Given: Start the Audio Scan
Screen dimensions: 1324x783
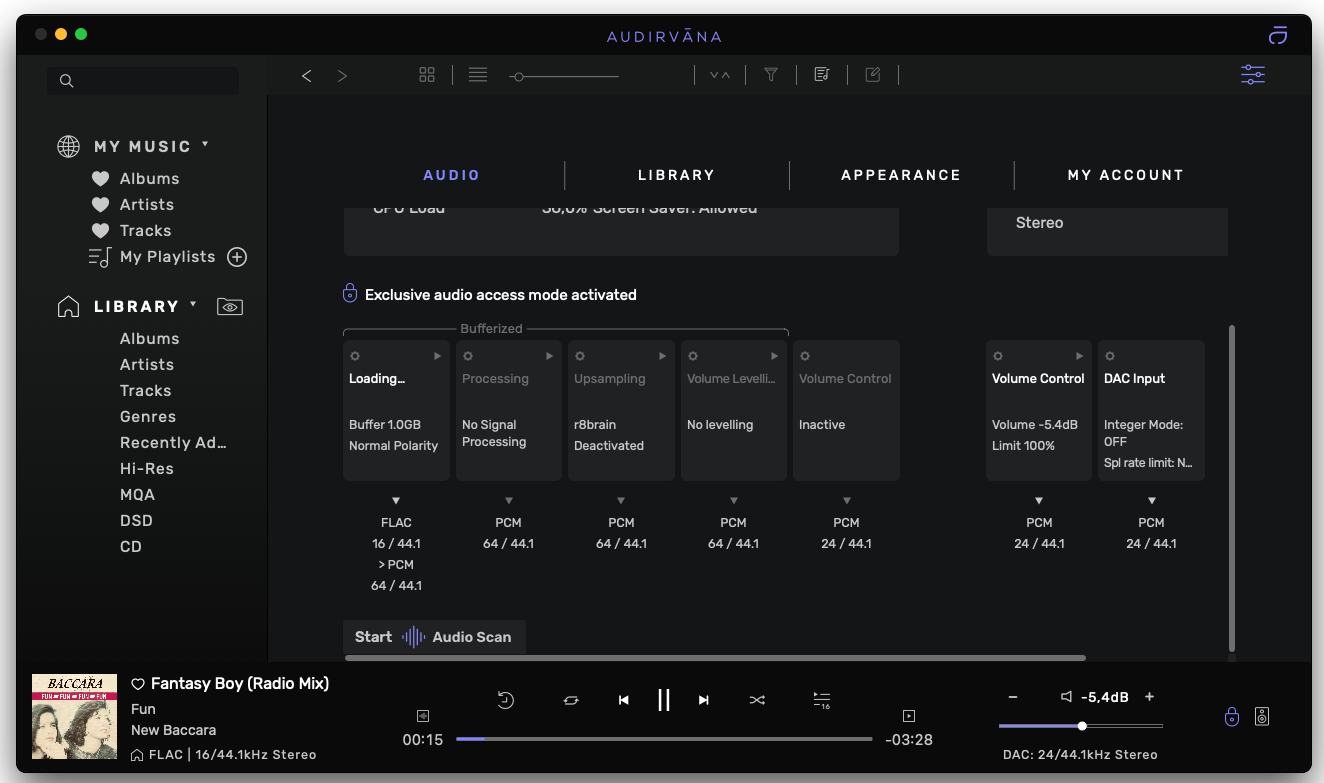Looking at the screenshot, I should point(433,637).
